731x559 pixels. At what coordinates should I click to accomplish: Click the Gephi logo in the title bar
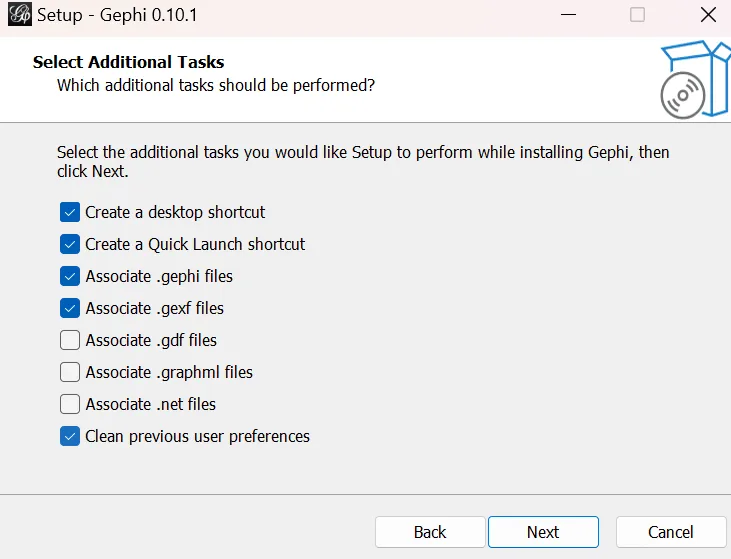point(19,15)
